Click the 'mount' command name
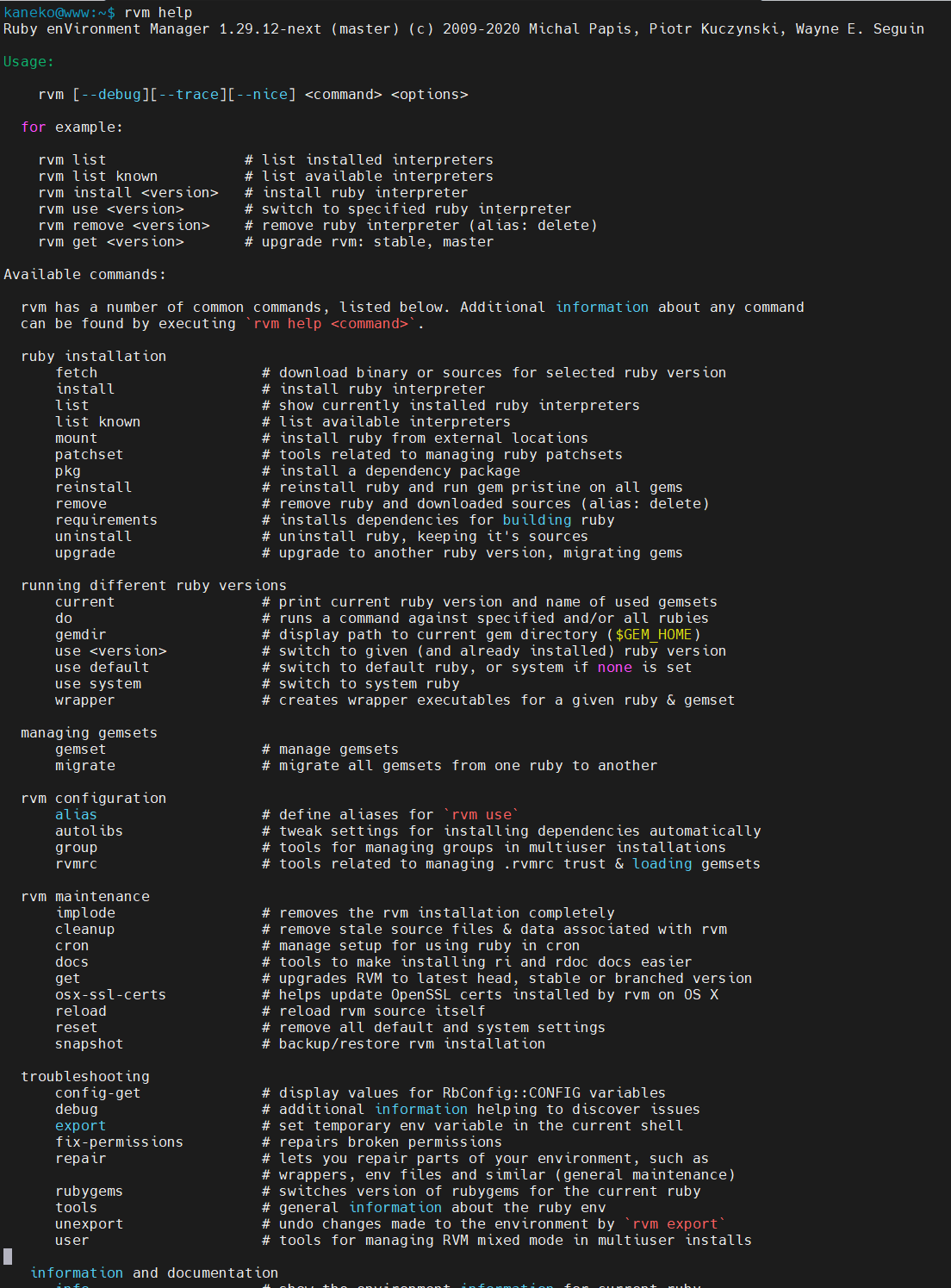 click(77, 439)
